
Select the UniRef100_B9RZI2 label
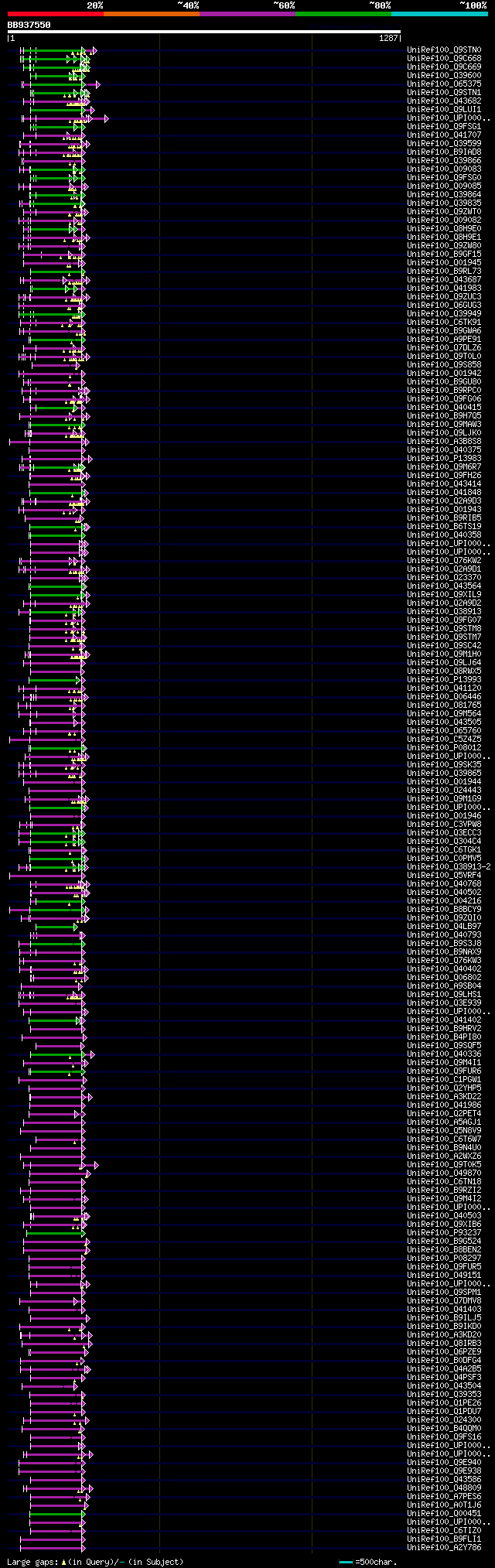(444, 1191)
